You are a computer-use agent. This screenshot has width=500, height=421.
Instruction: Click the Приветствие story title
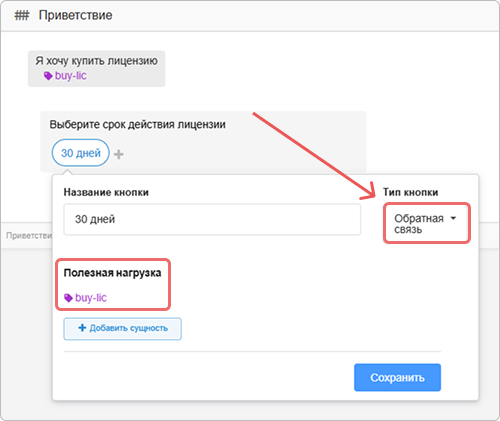pyautogui.click(x=76, y=15)
